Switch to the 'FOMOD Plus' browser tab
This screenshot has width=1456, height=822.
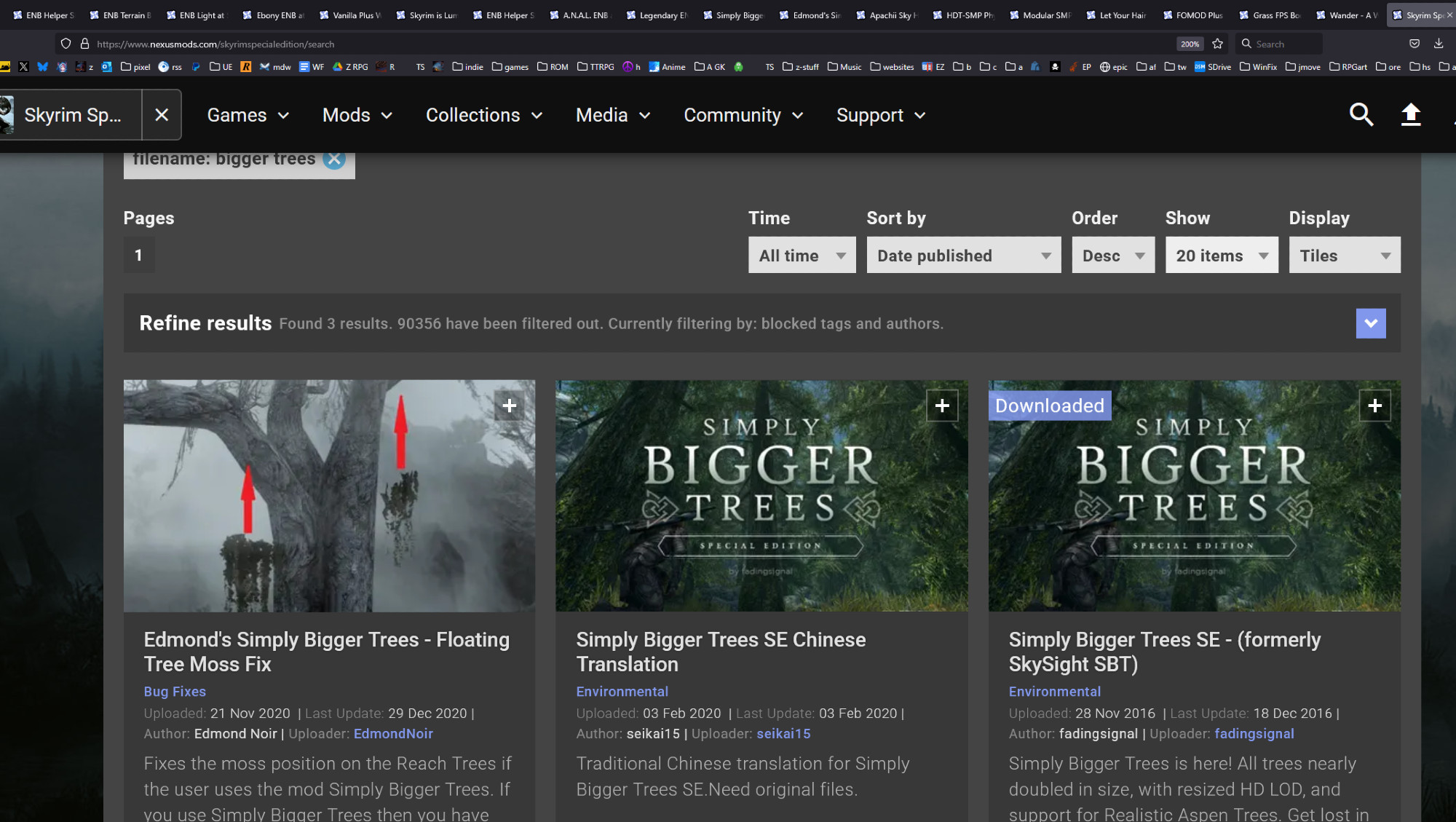1194,15
